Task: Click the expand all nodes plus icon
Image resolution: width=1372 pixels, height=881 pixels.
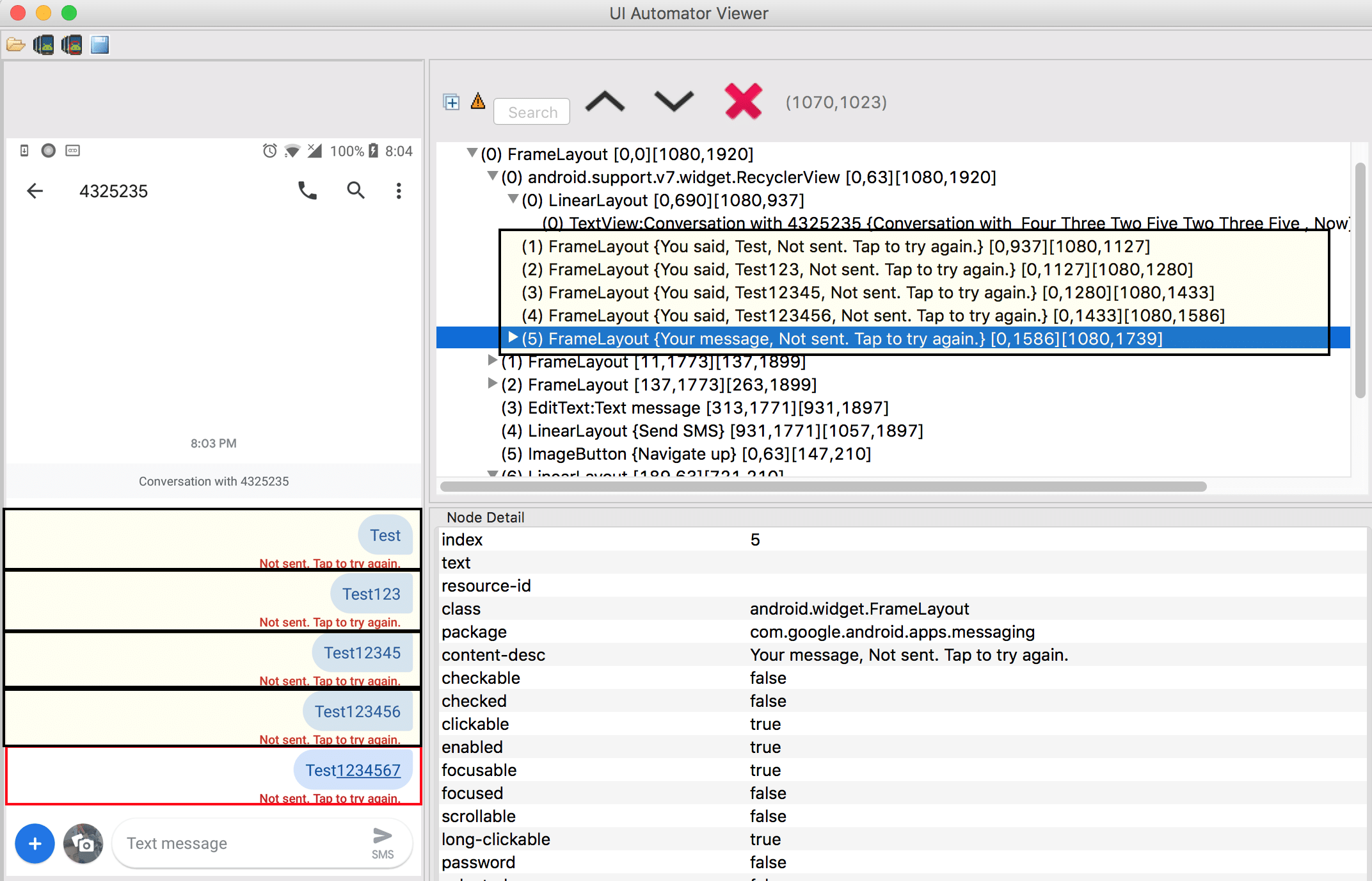Action: tap(451, 102)
